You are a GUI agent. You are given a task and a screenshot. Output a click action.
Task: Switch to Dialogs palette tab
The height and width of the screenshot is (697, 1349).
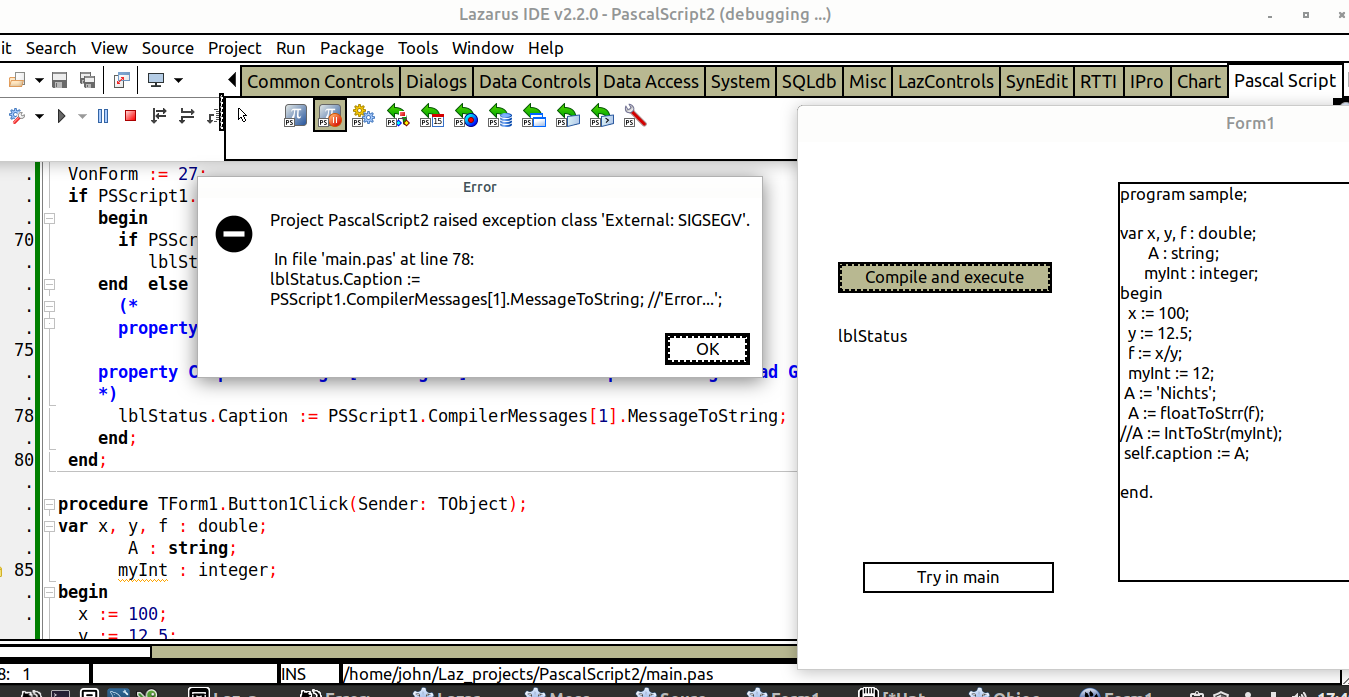click(437, 82)
